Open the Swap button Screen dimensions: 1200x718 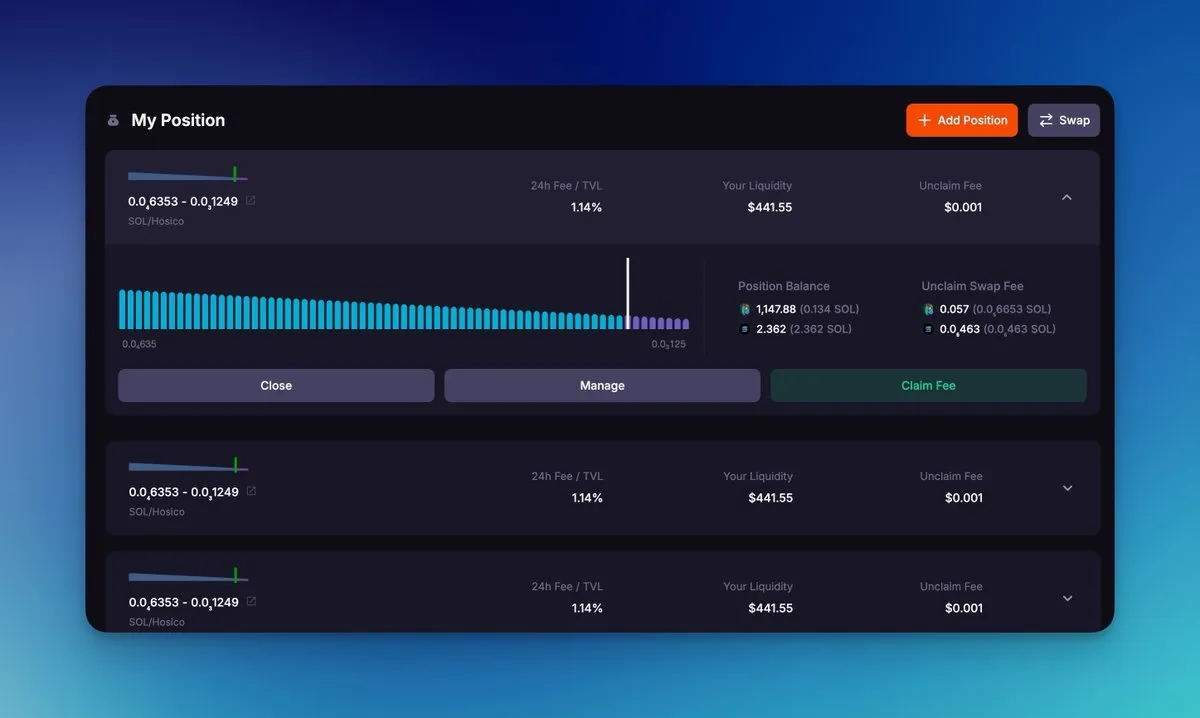1064,120
